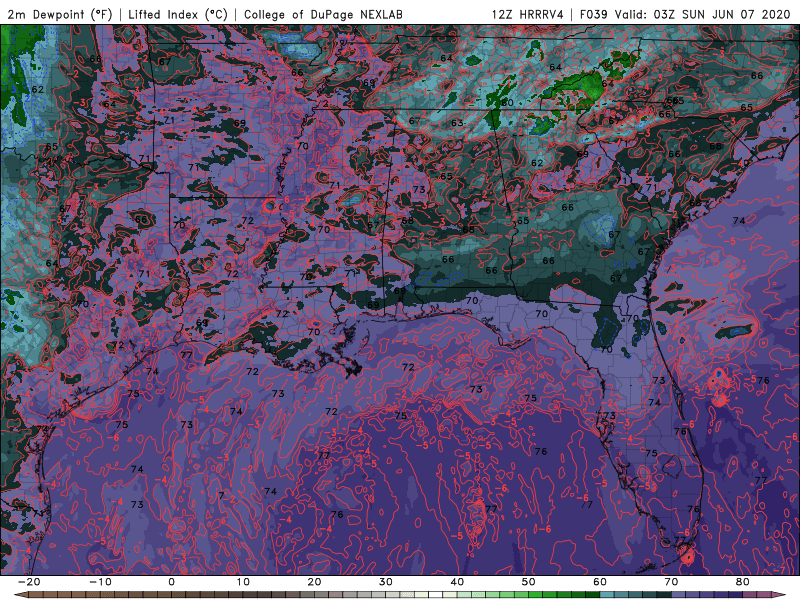Click the 'Lifted Index (°C)' title text
This screenshot has height=600, width=800.
tap(178, 14)
